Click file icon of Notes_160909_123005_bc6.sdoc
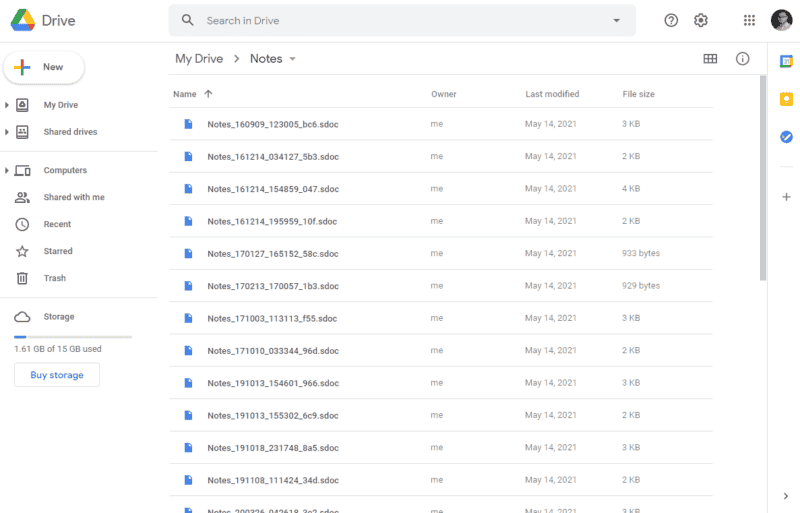The width and height of the screenshot is (800, 513). point(188,124)
